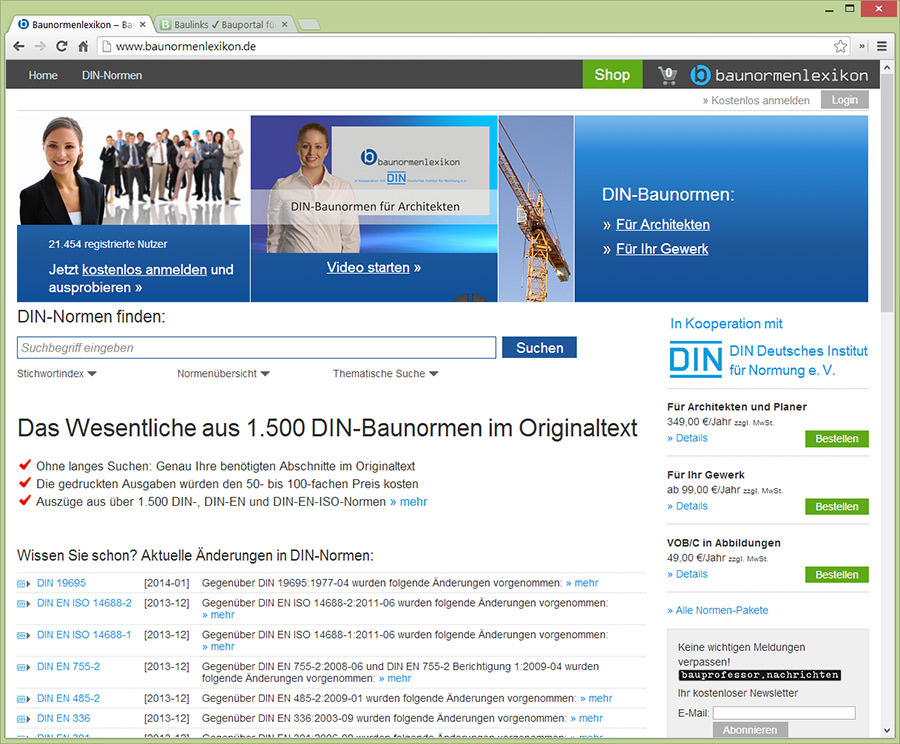The width and height of the screenshot is (900, 744).
Task: Open the browser home page icon
Action: 83,46
